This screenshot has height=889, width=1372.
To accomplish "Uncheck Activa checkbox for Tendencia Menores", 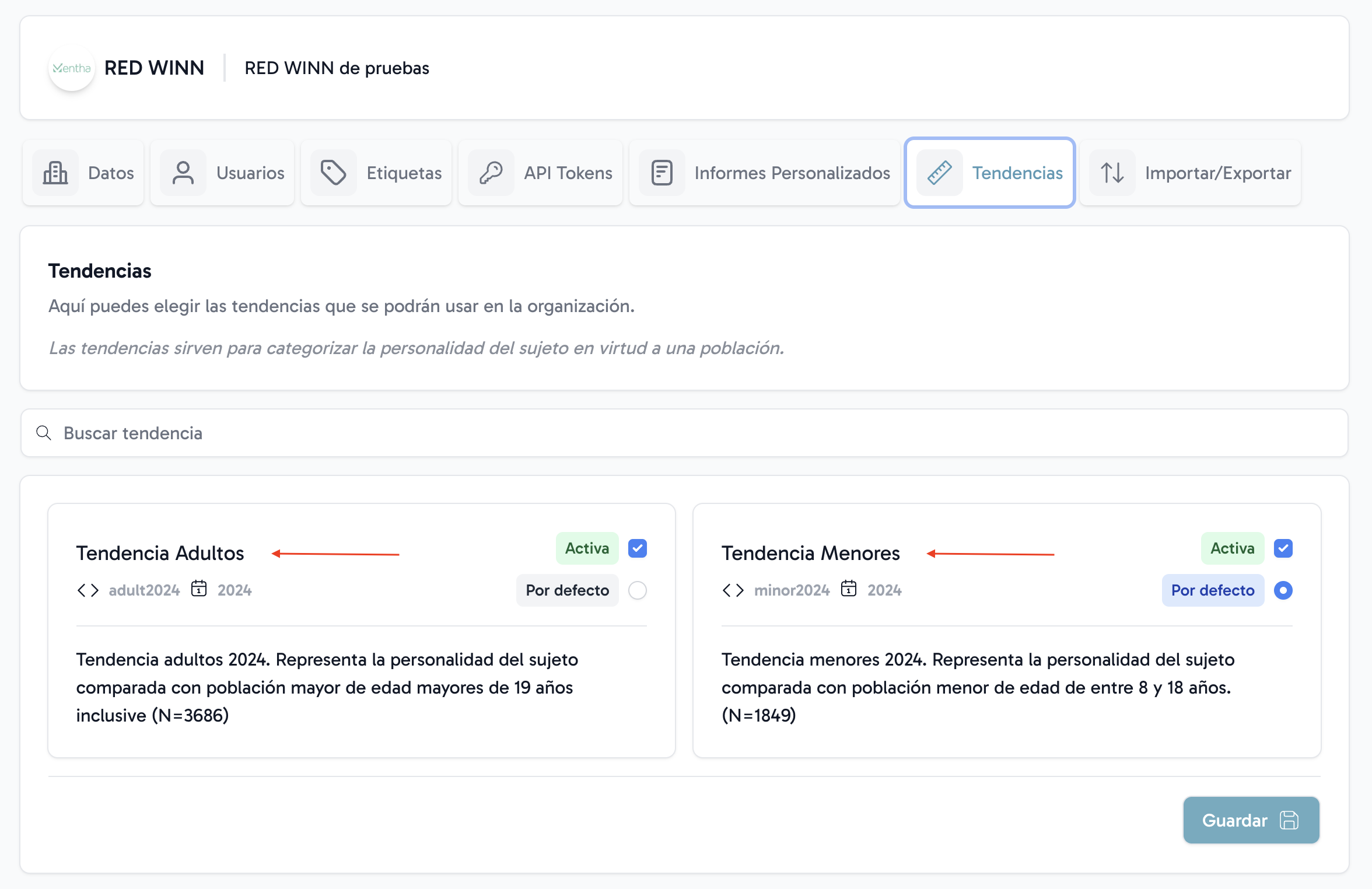I will 1283,548.
